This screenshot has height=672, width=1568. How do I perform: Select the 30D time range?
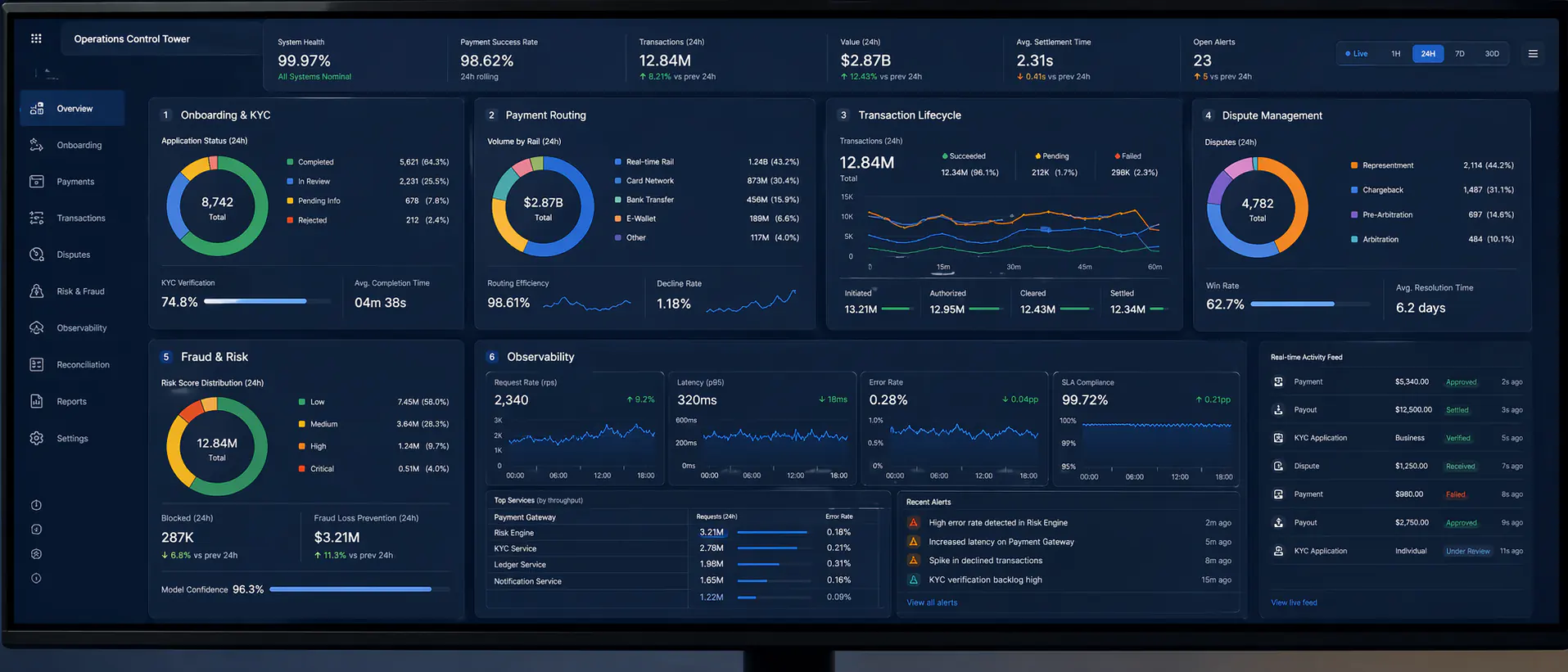point(1492,54)
